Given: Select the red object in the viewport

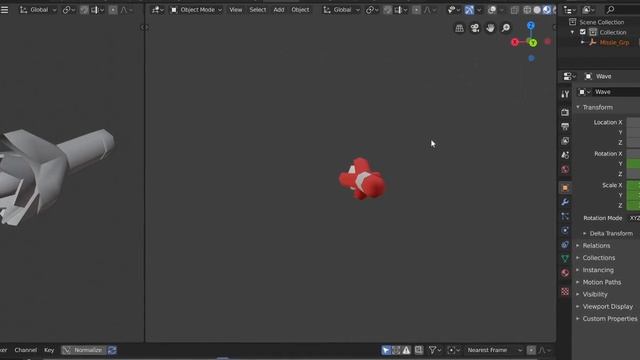Looking at the screenshot, I should tap(362, 180).
